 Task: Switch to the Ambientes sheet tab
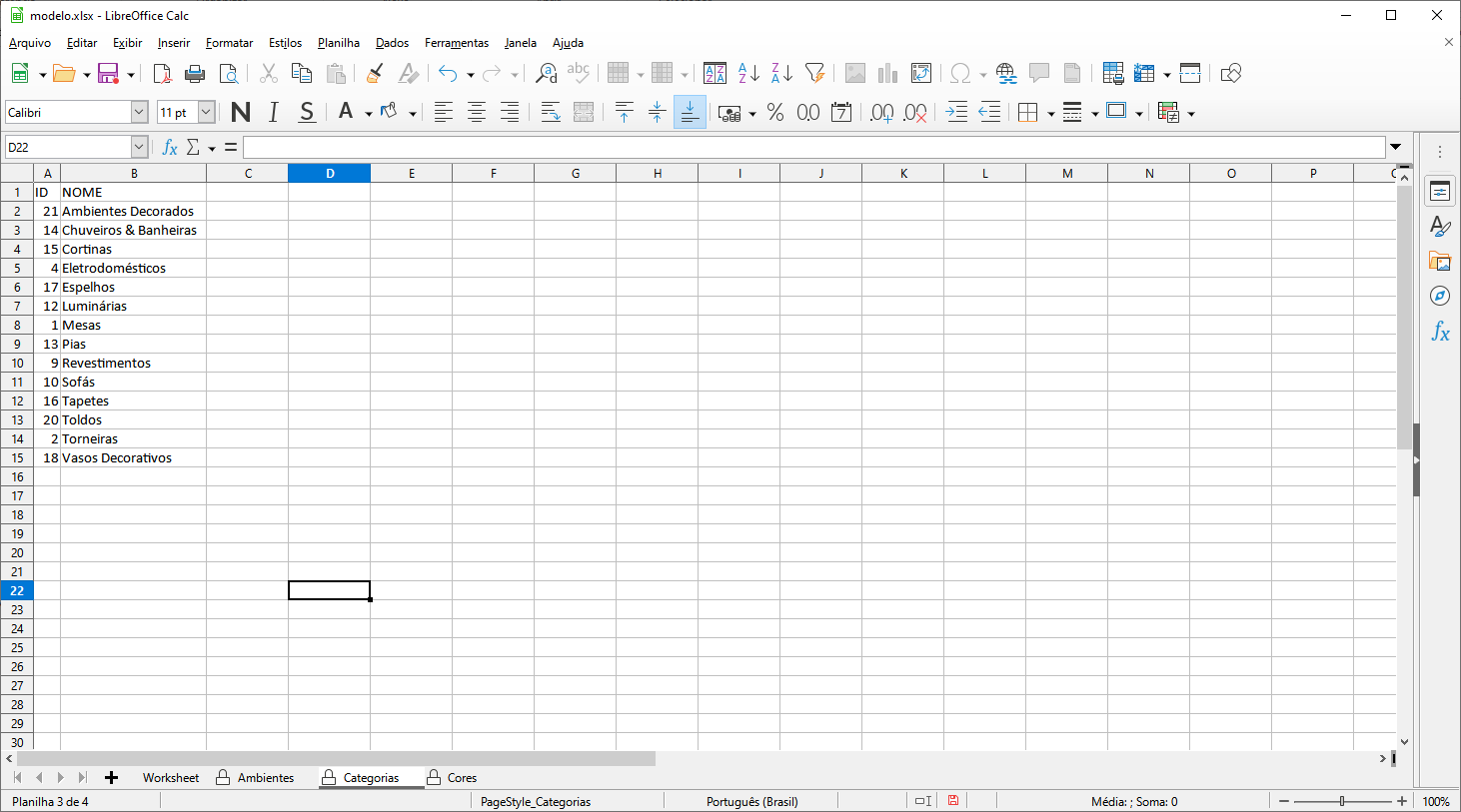tap(266, 777)
